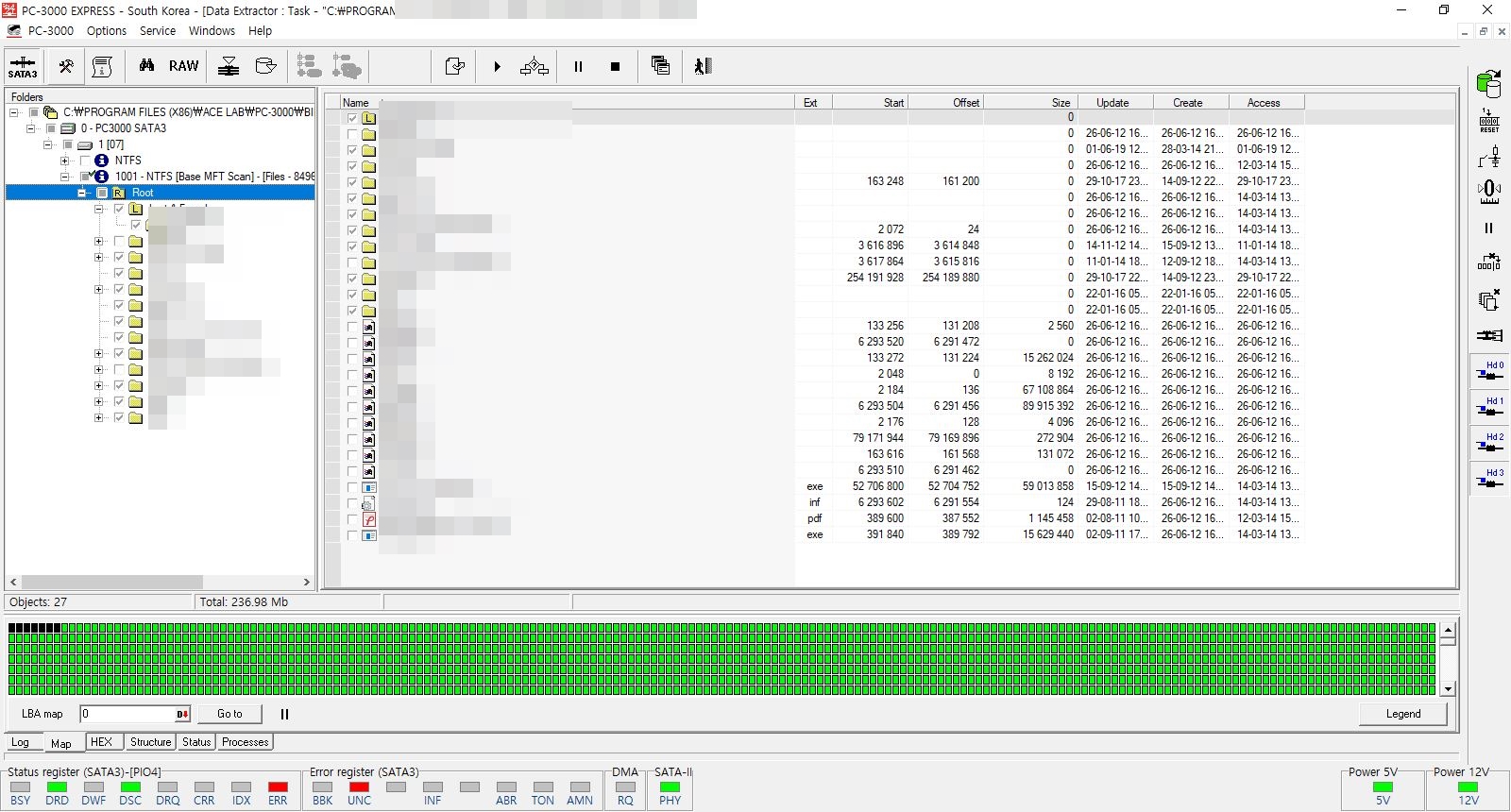Expand the NTFS partition node
This screenshot has width=1511, height=812.
coord(65,161)
